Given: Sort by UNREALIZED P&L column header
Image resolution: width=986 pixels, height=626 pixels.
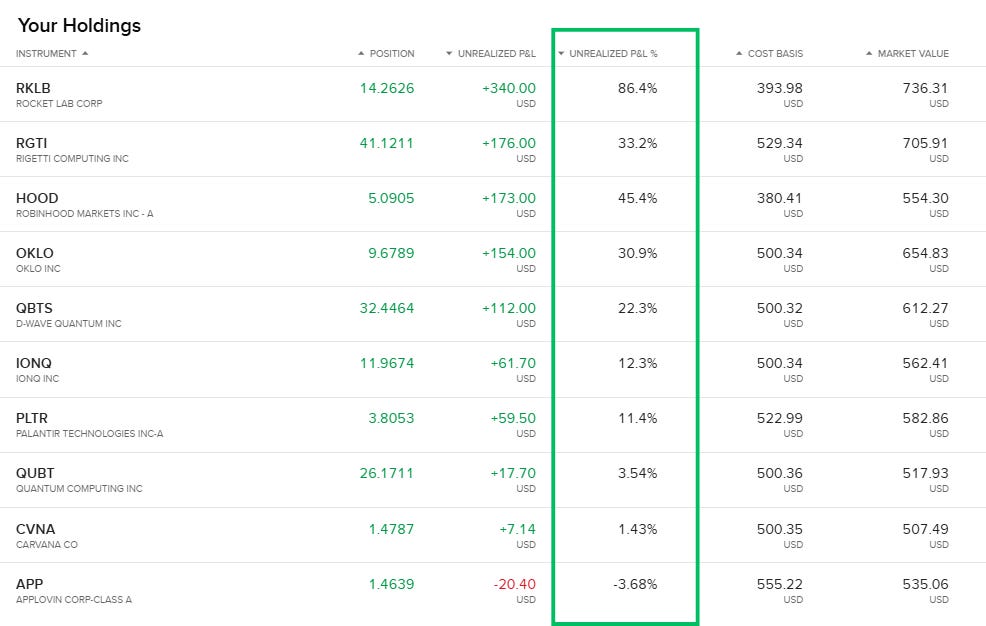Looking at the screenshot, I should point(497,53).
